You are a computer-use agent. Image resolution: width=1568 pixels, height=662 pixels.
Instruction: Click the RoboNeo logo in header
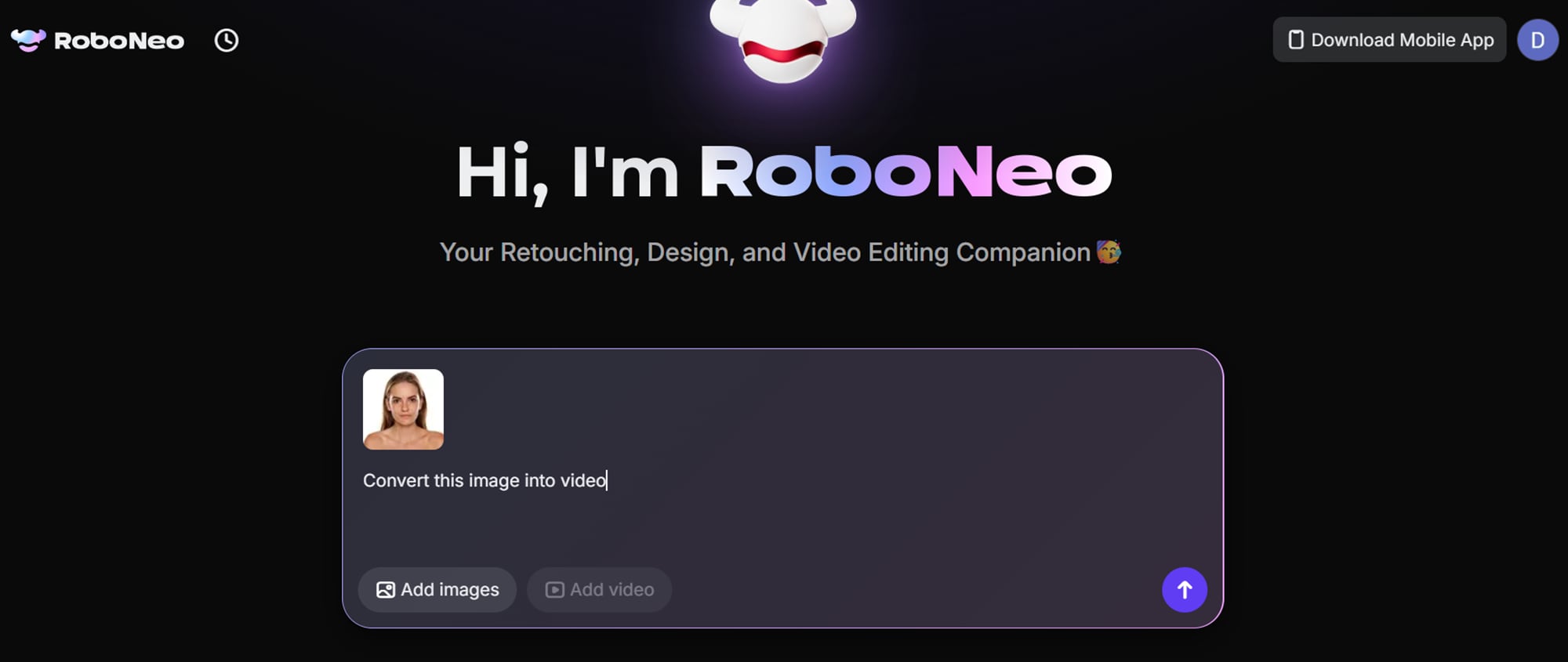97,41
